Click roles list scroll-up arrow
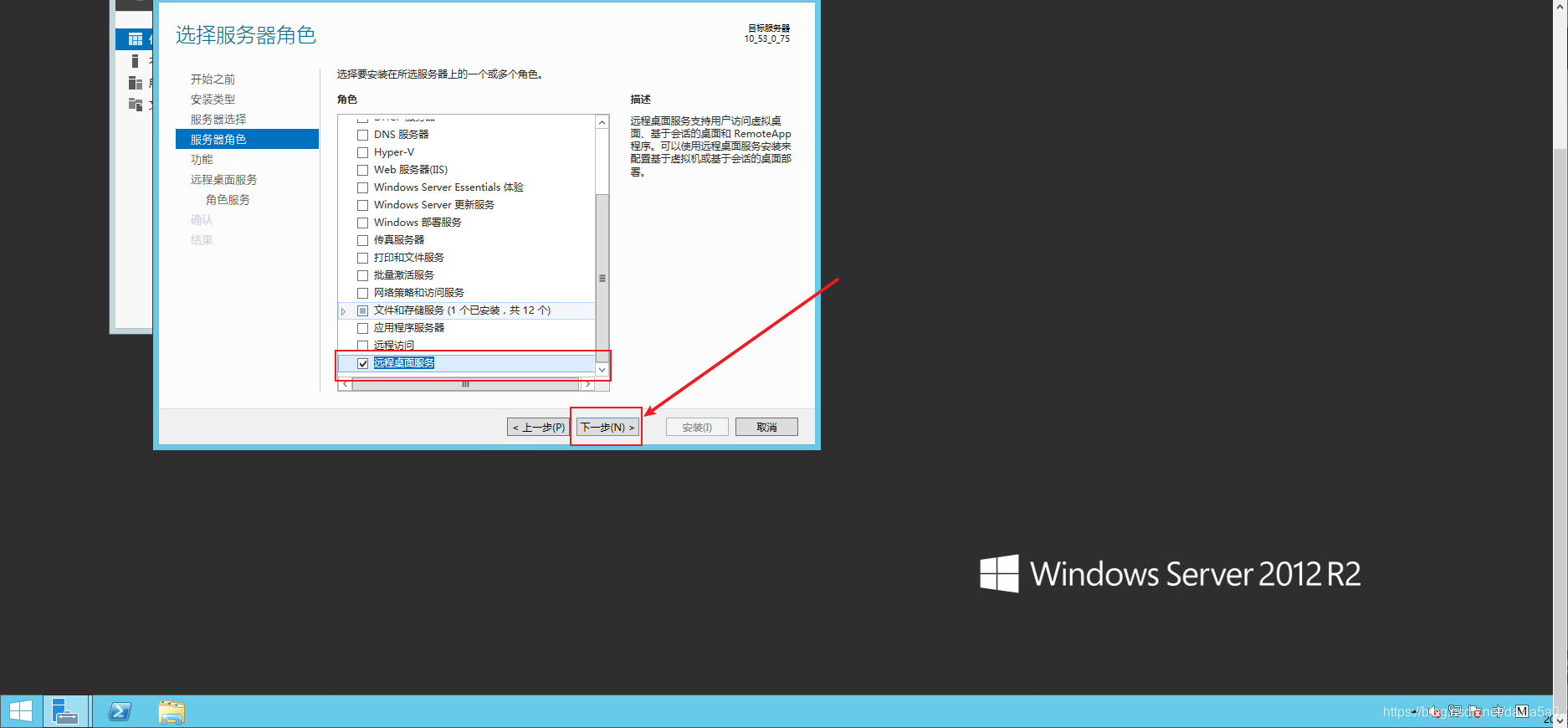1568x728 pixels. coord(602,122)
